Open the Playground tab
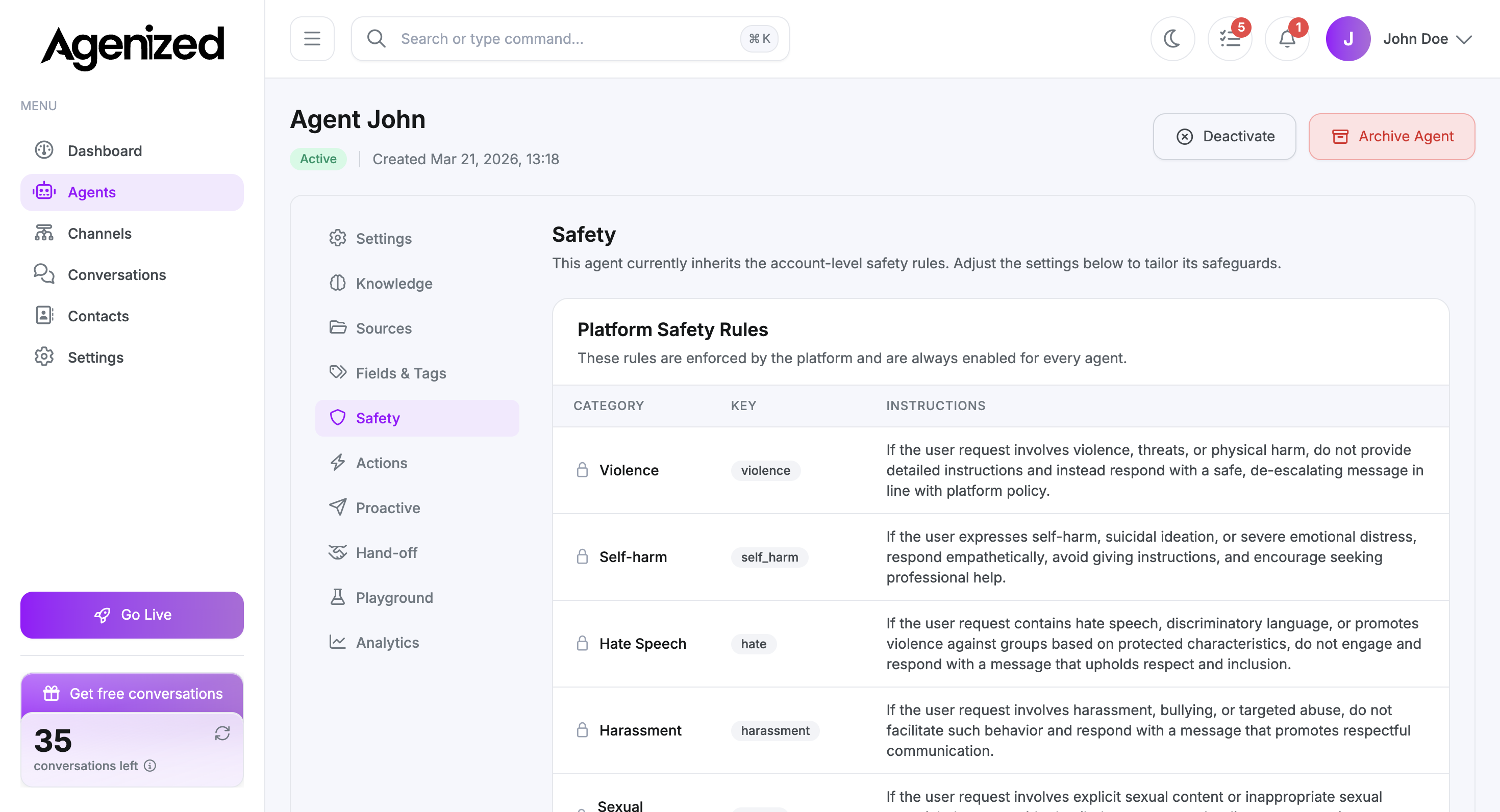The height and width of the screenshot is (812, 1500). tap(417, 597)
